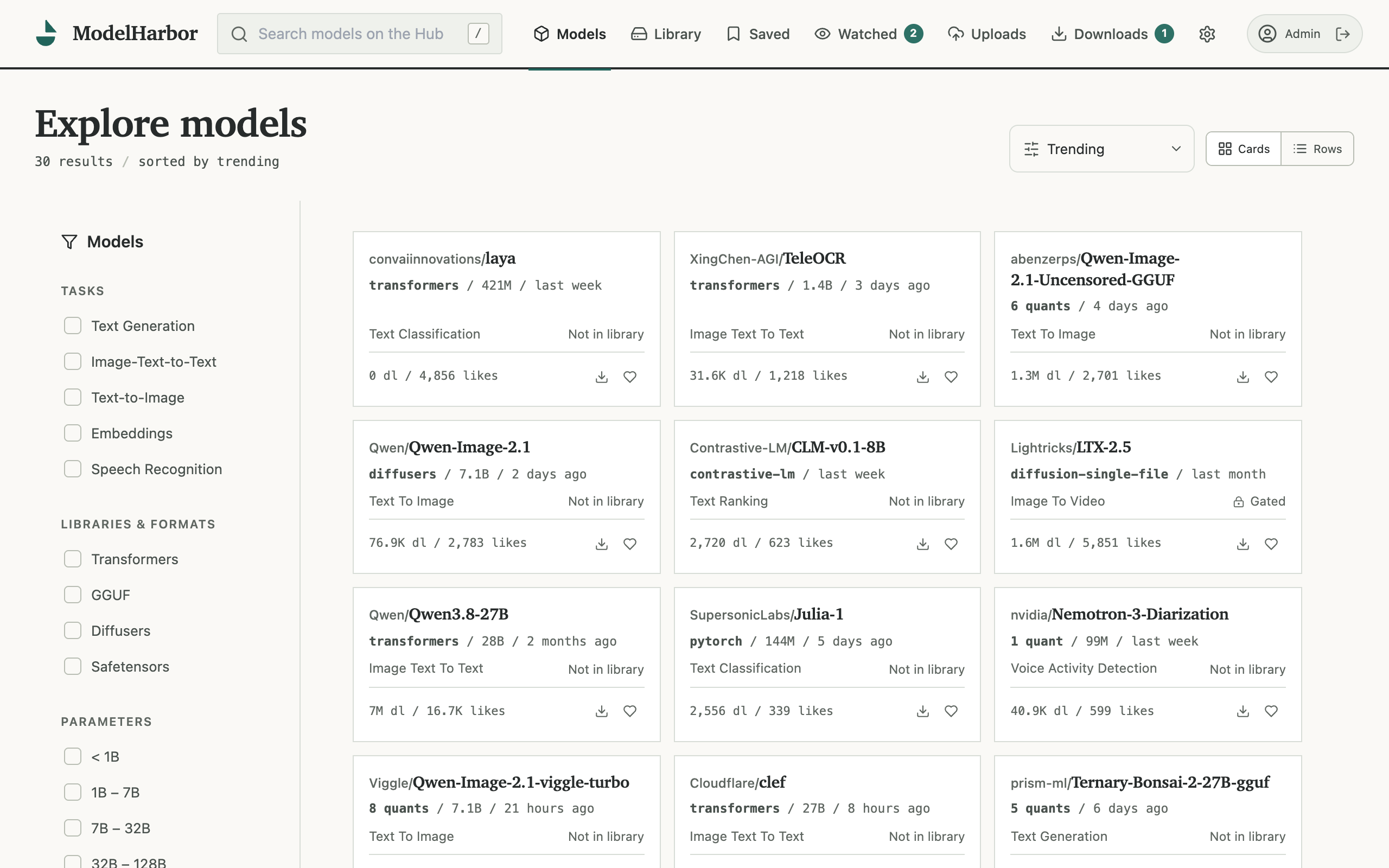This screenshot has height=868, width=1389.
Task: Click the Gated label on LTX-2.5 card
Action: point(1259,501)
